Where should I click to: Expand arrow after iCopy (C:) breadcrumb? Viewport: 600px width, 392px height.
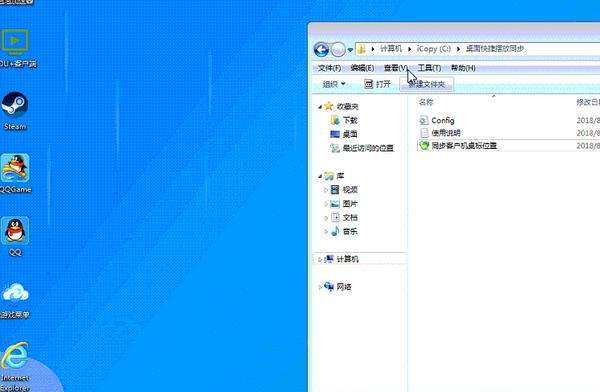[458, 49]
